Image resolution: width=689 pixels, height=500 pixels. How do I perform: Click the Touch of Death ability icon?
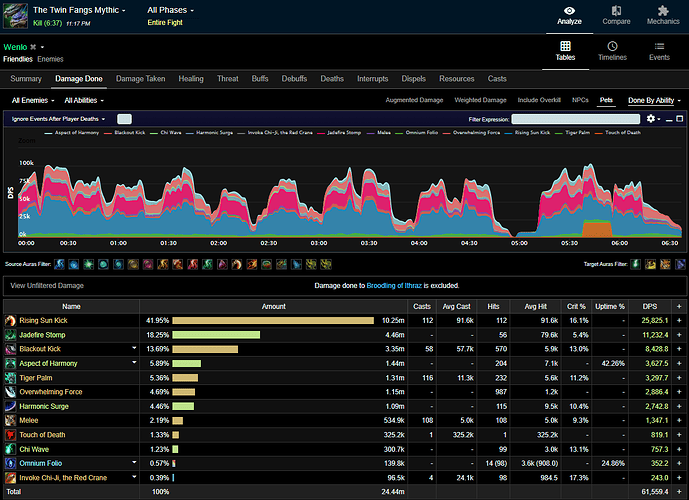10,435
